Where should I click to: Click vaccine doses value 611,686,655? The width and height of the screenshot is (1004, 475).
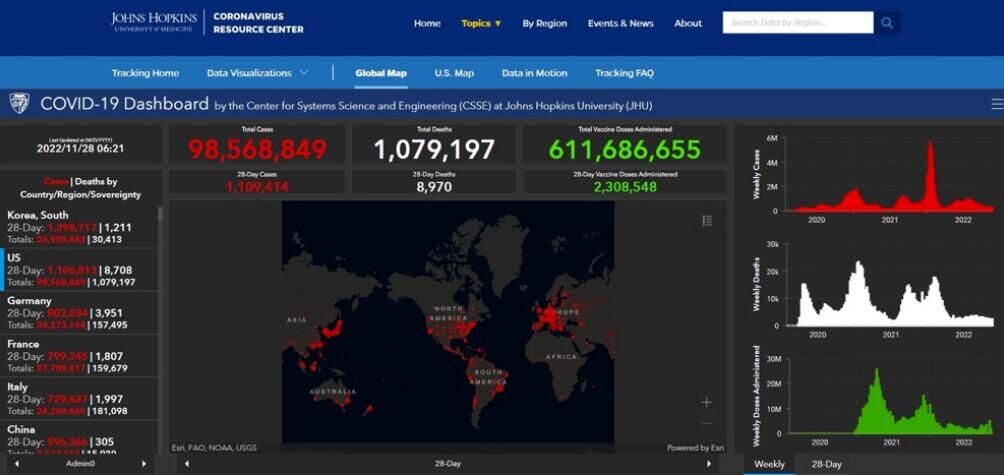point(624,149)
